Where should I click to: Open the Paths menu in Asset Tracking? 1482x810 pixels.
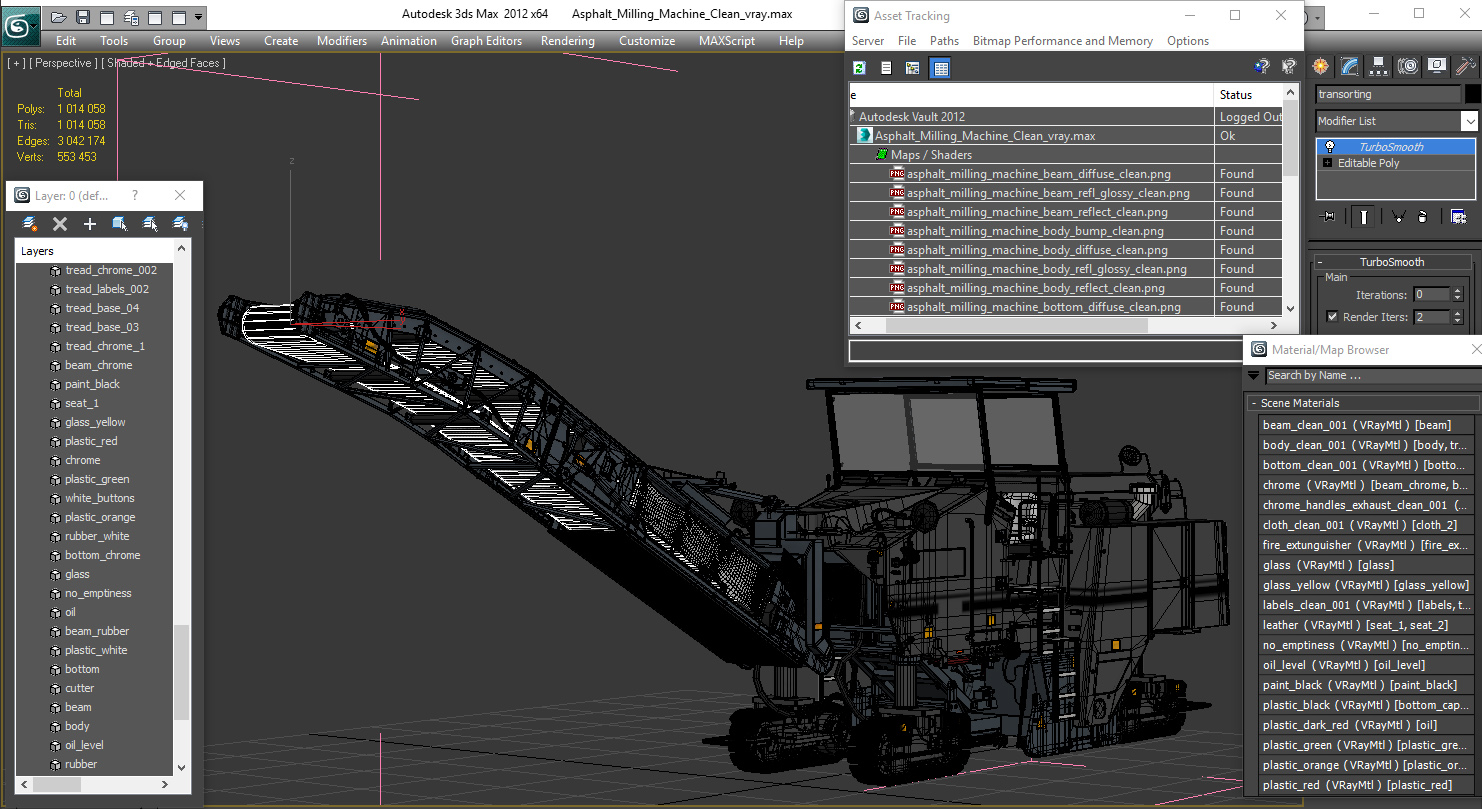point(944,41)
